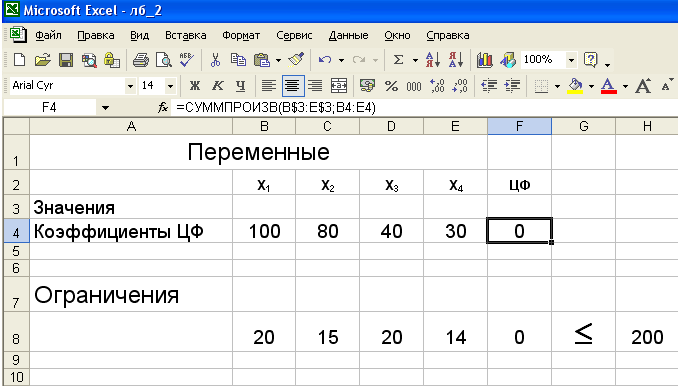Apply yellow fill color bucket
The width and height of the screenshot is (678, 386).
pos(575,86)
